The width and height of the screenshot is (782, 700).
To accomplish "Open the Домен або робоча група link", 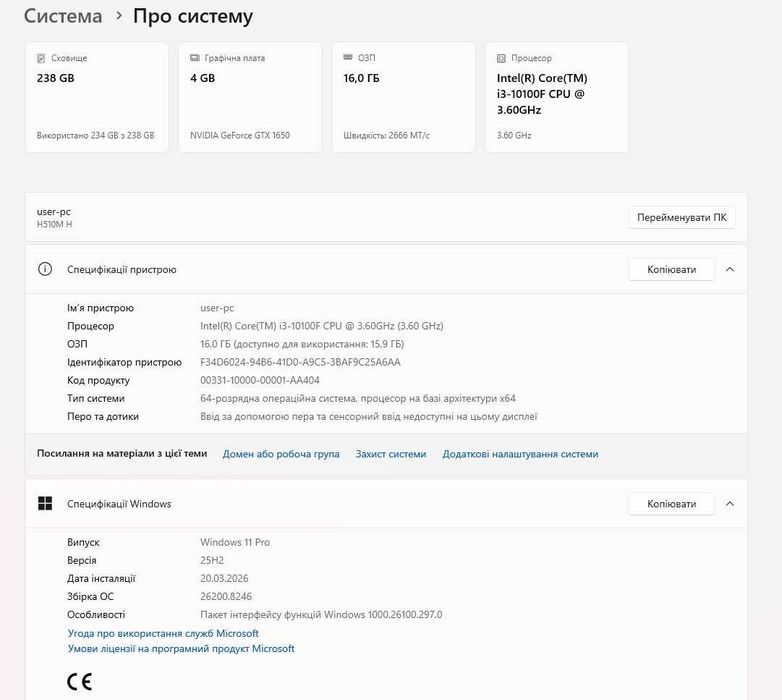I will (x=281, y=454).
